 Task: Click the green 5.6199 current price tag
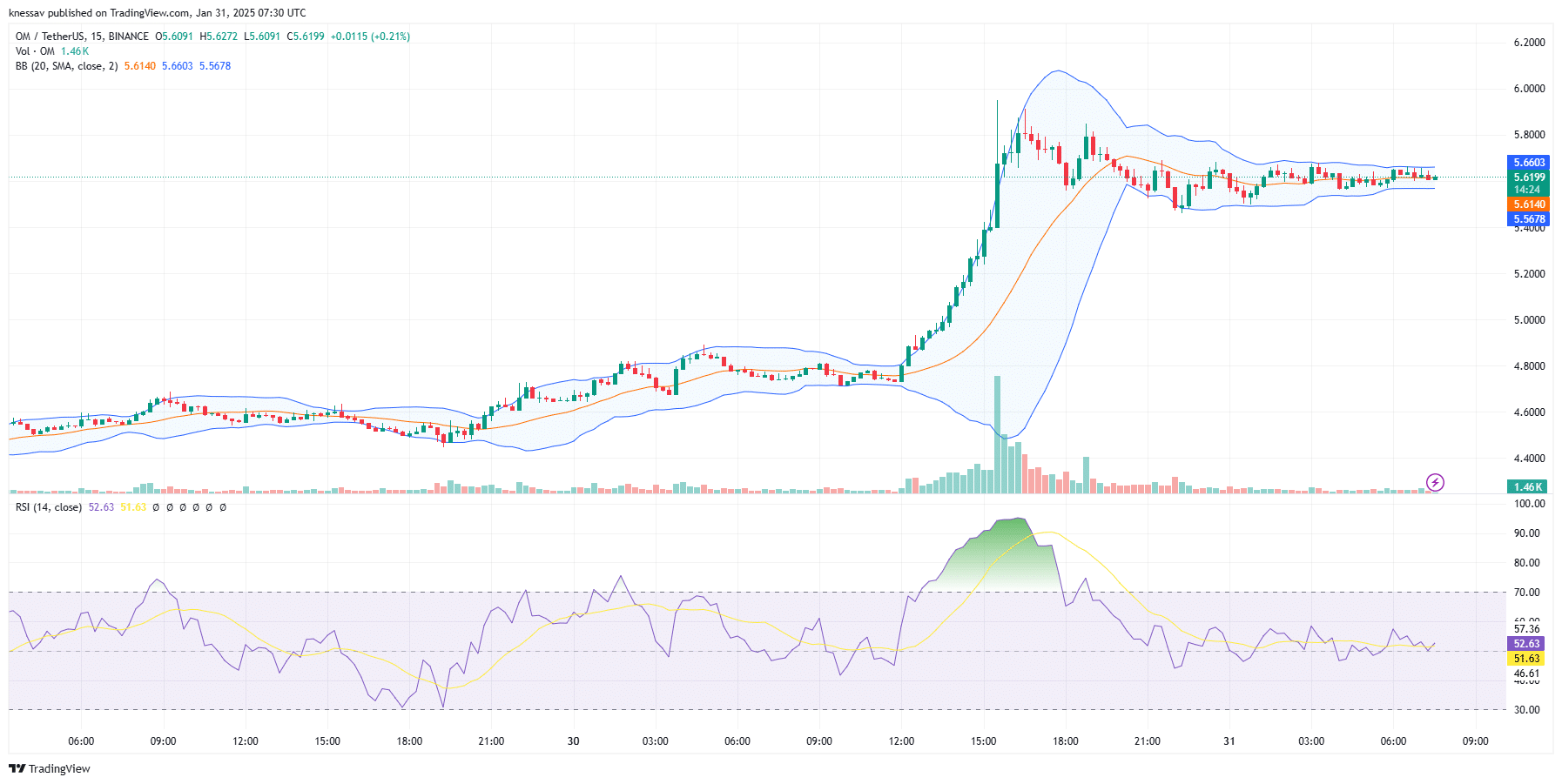pos(1528,178)
